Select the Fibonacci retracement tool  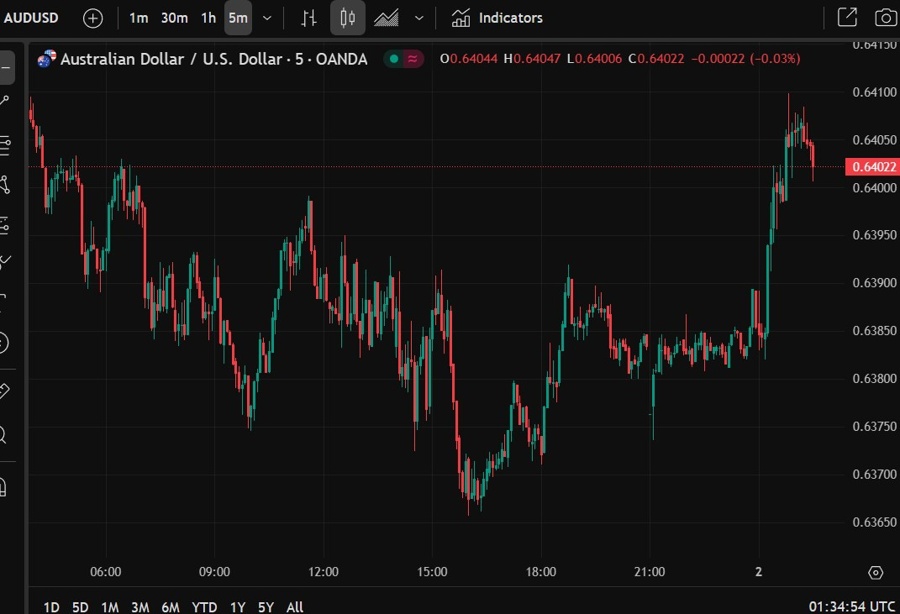[x=5, y=146]
